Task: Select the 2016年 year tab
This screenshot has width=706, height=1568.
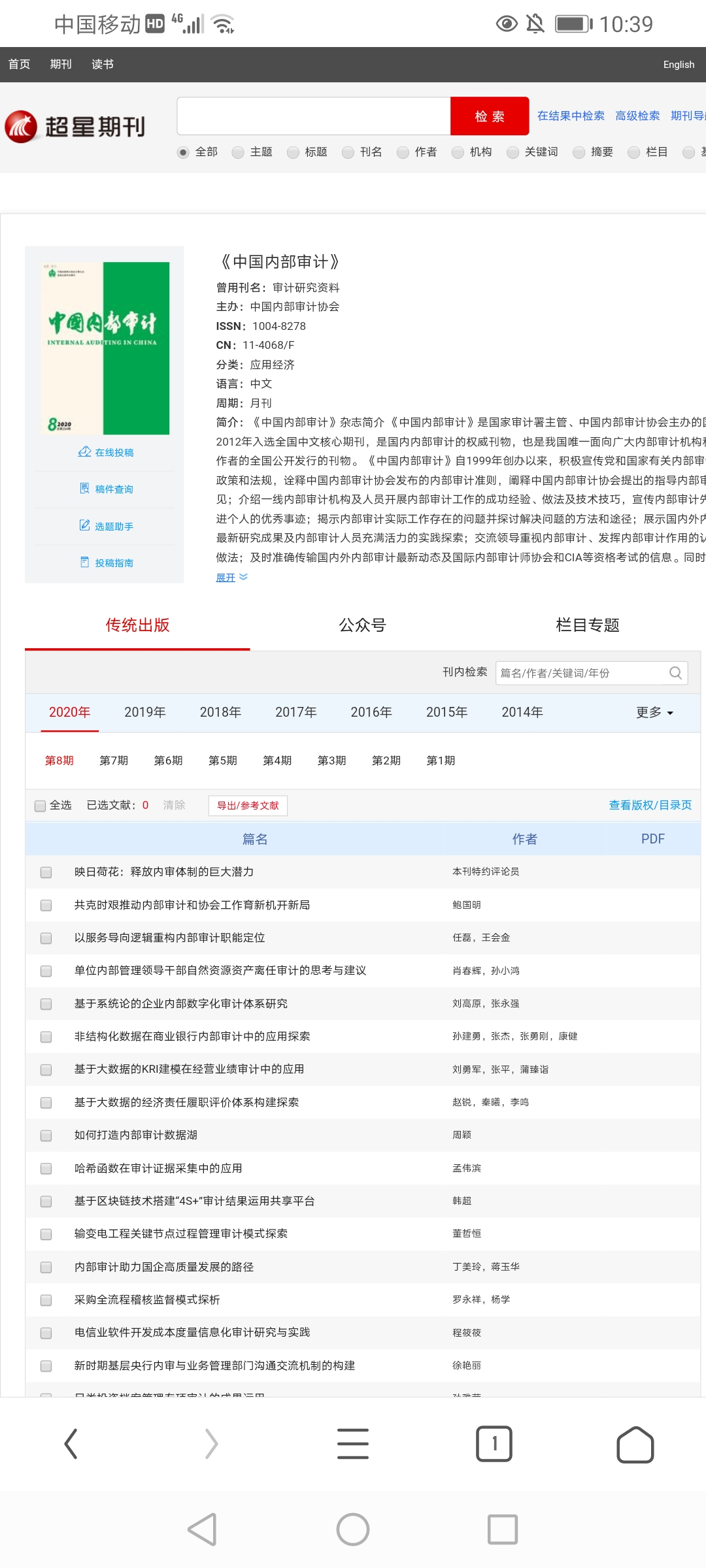Action: (371, 712)
